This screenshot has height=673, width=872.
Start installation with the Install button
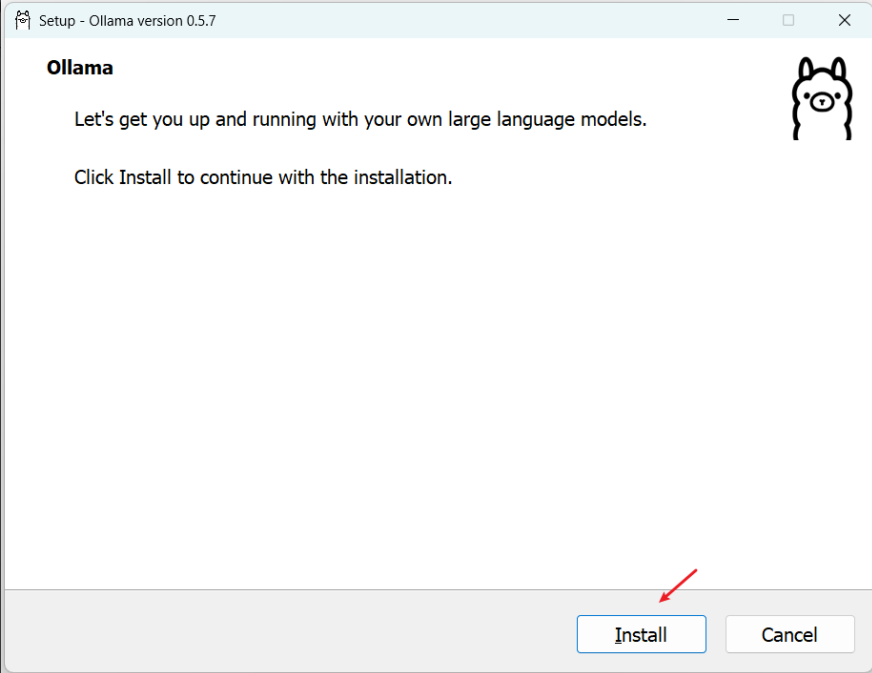(641, 634)
